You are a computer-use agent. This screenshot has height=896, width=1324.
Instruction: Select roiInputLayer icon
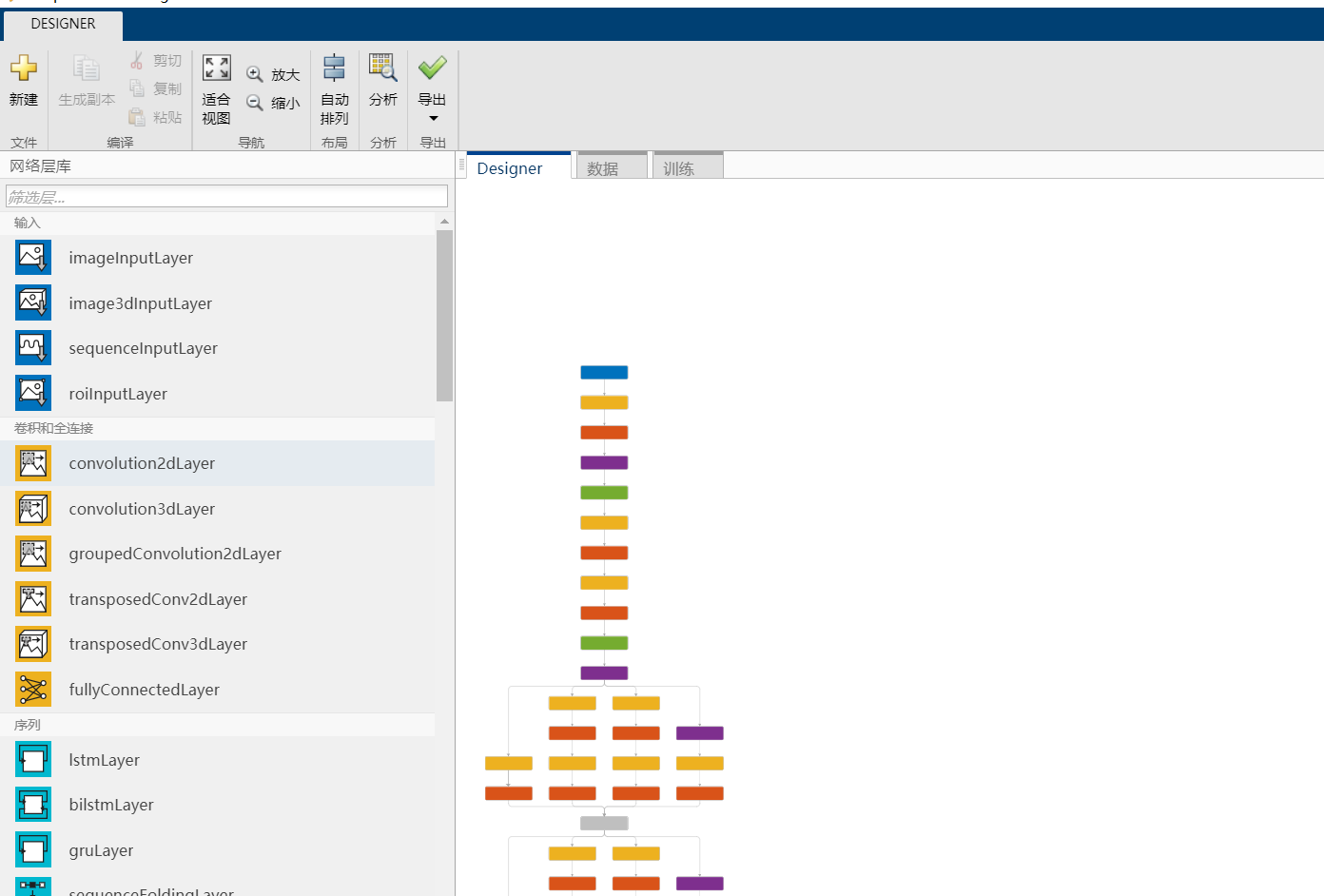point(33,393)
